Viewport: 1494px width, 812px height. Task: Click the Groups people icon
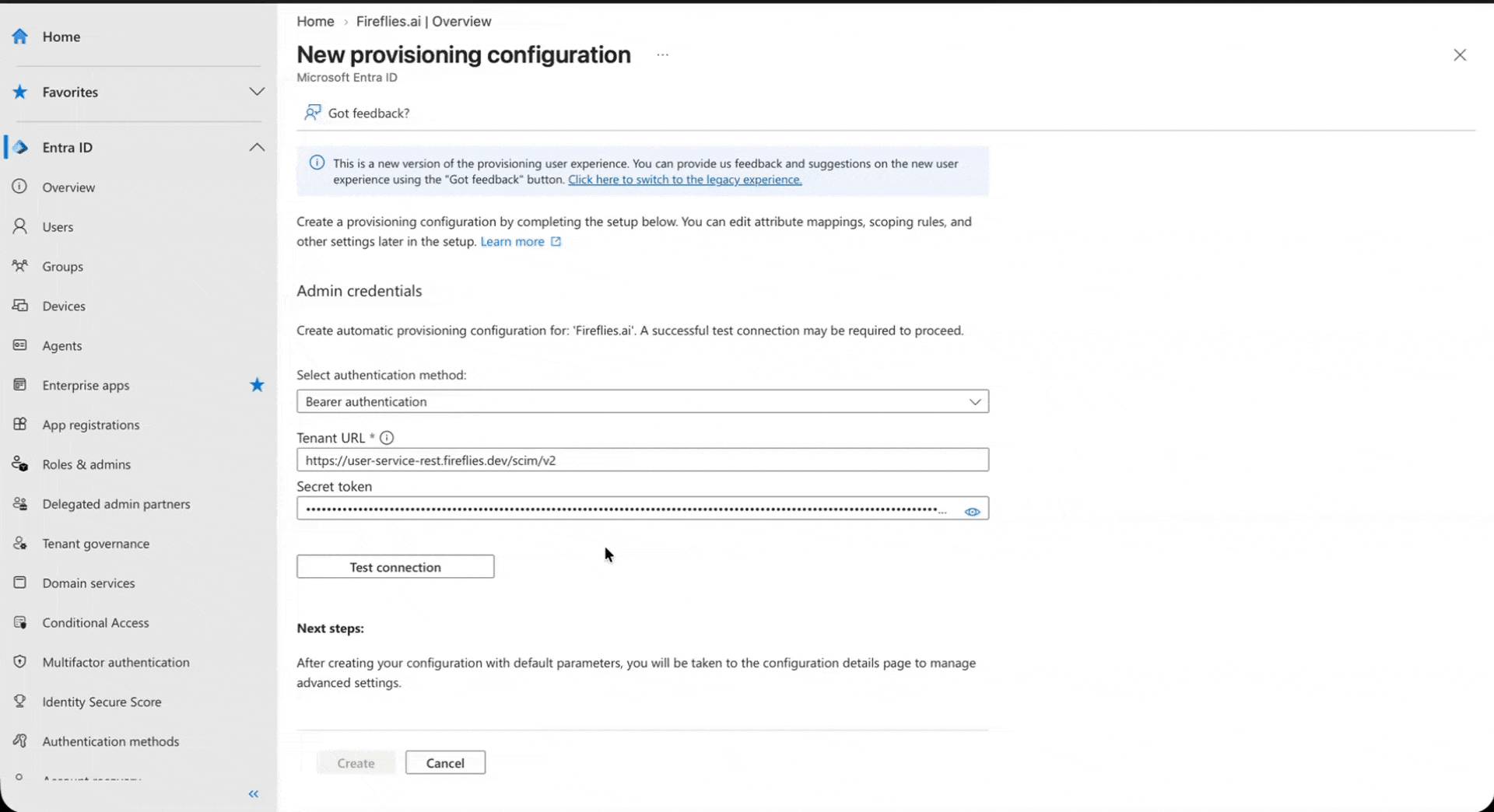click(20, 266)
